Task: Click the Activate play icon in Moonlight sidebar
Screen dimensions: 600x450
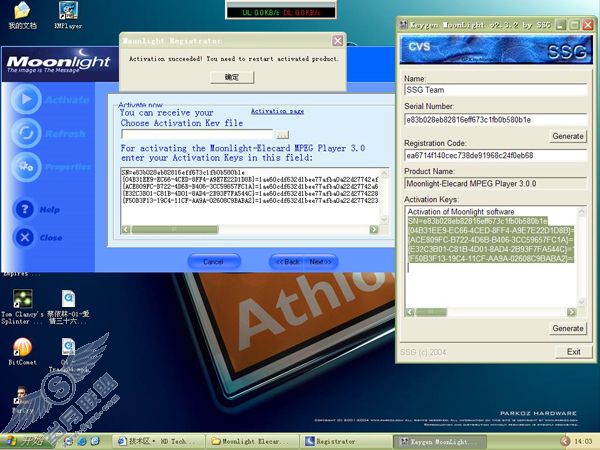Action: click(x=26, y=99)
